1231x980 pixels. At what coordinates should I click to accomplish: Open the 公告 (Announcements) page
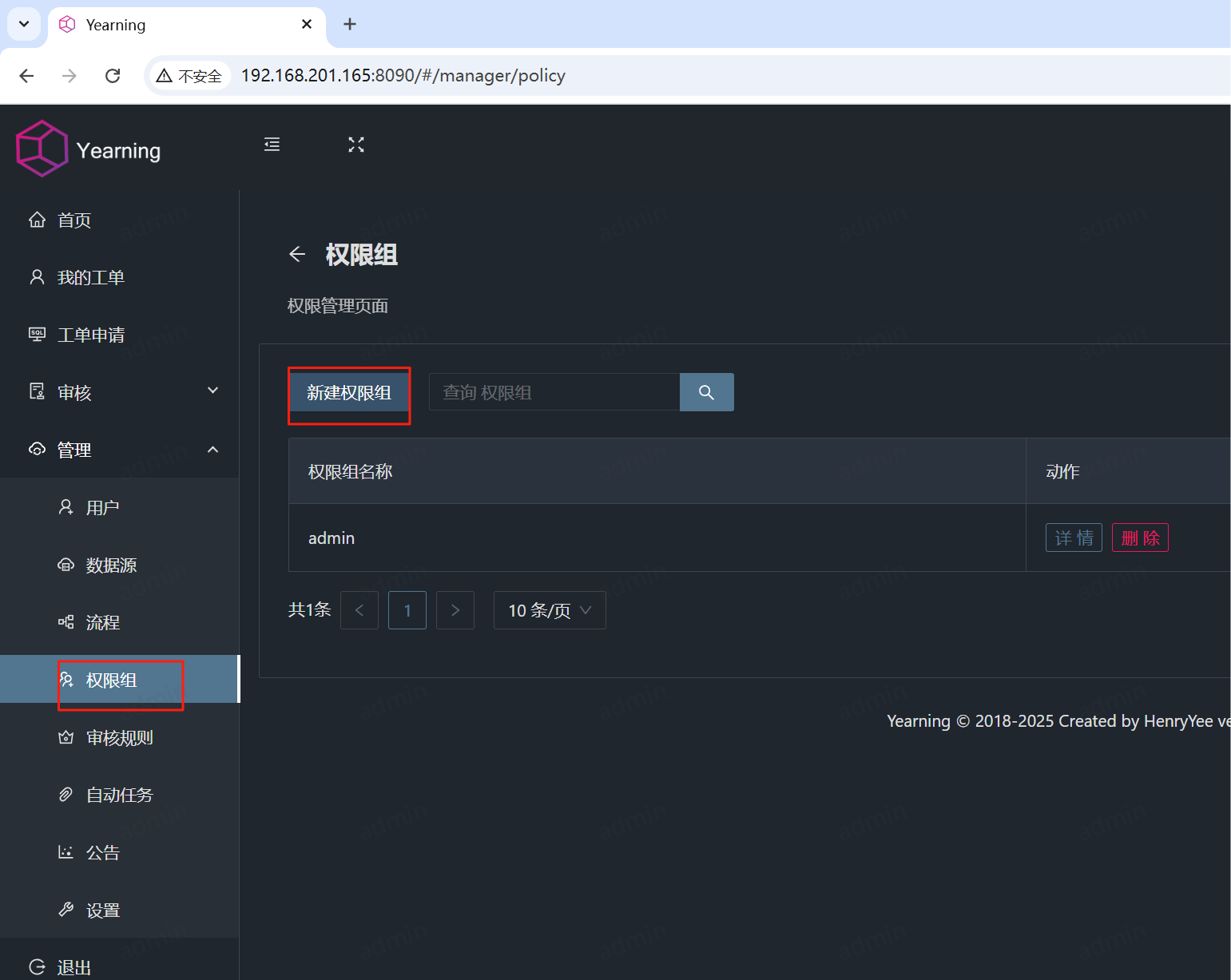pos(102,852)
